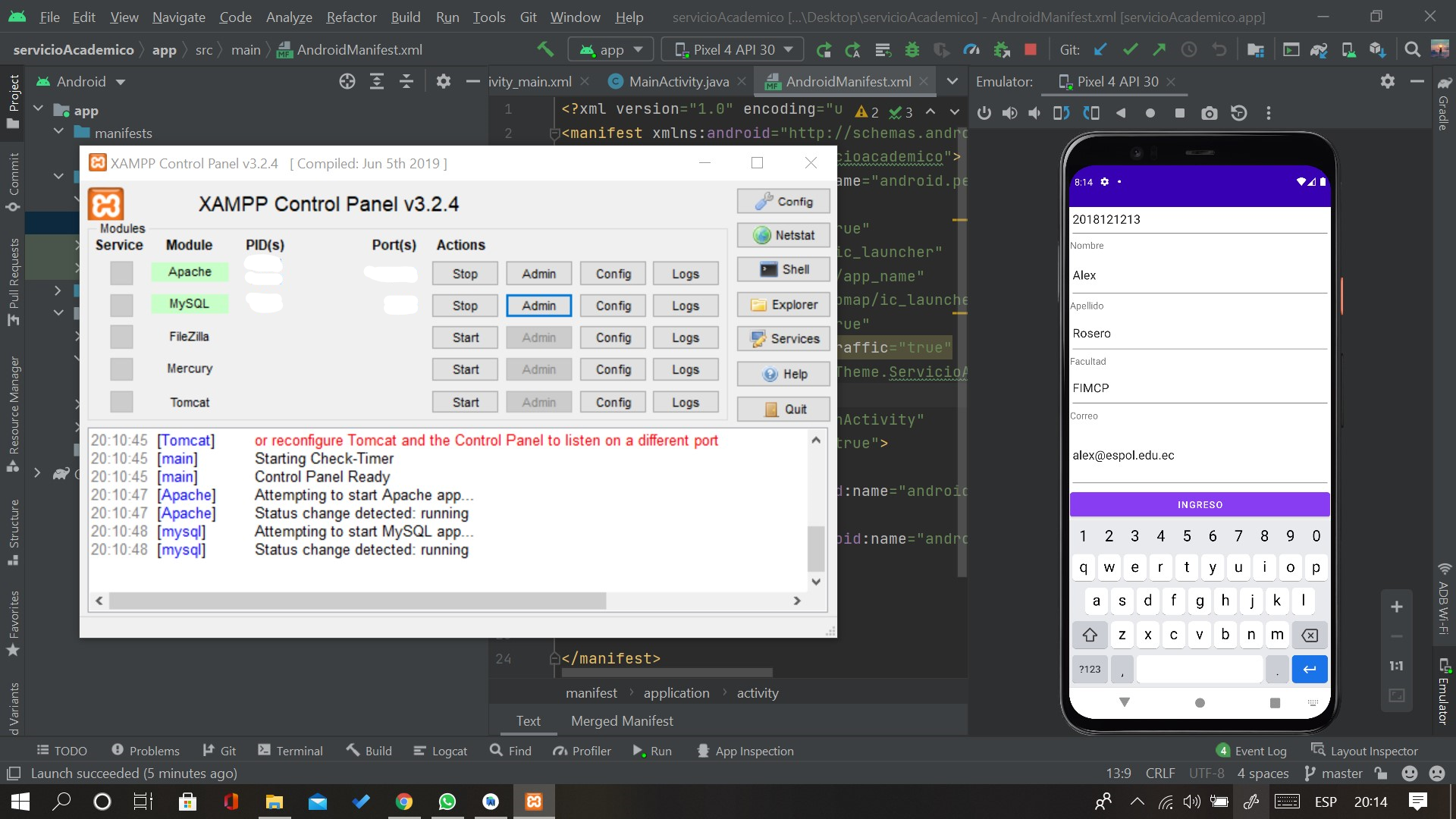Image resolution: width=1456 pixels, height=819 pixels.
Task: Stop the Apache module in XAMPP
Action: coord(465,274)
